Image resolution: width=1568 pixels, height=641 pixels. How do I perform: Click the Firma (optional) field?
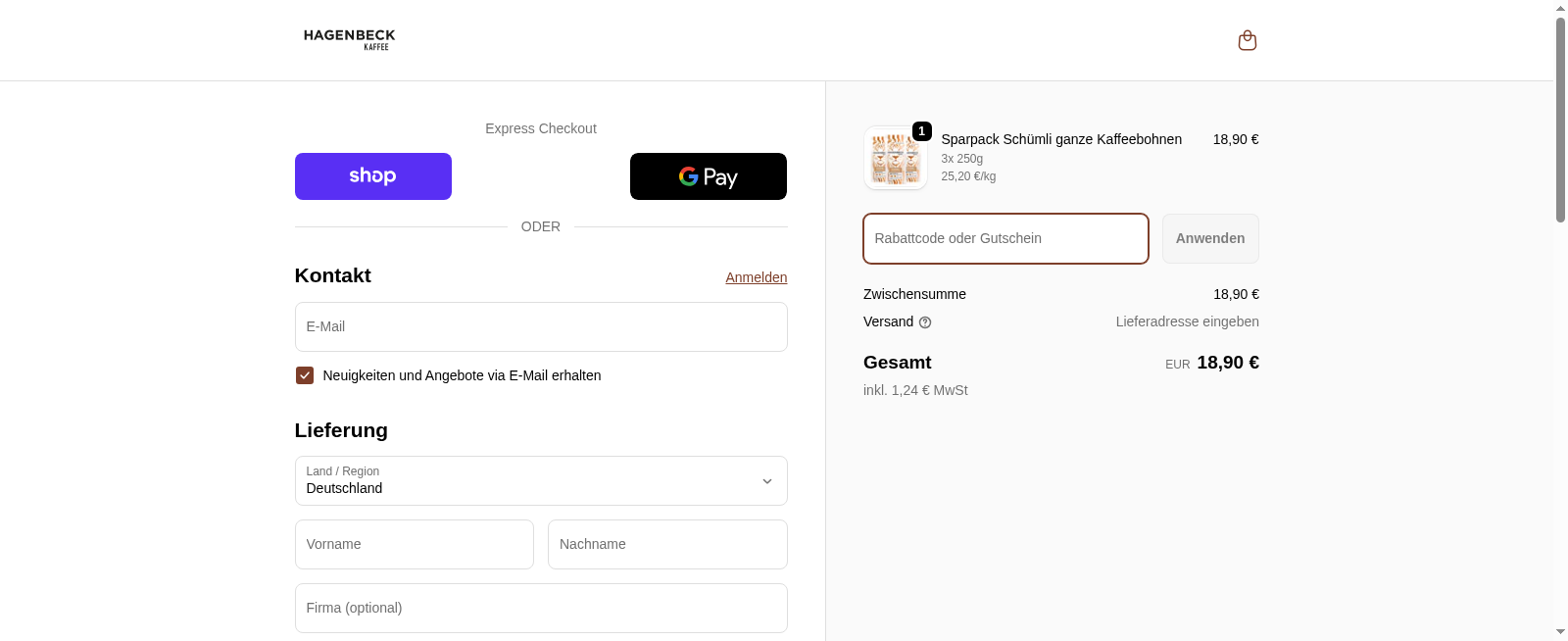[540, 608]
